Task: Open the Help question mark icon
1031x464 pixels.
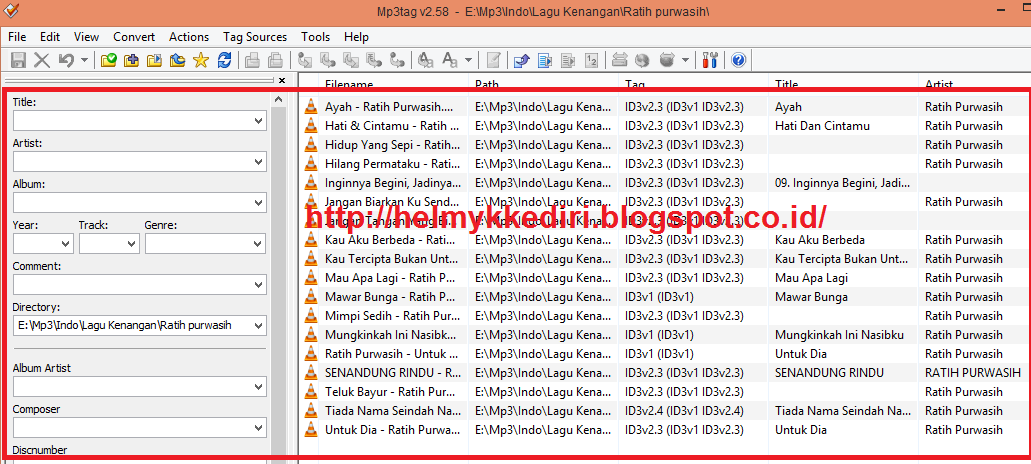Action: point(738,60)
